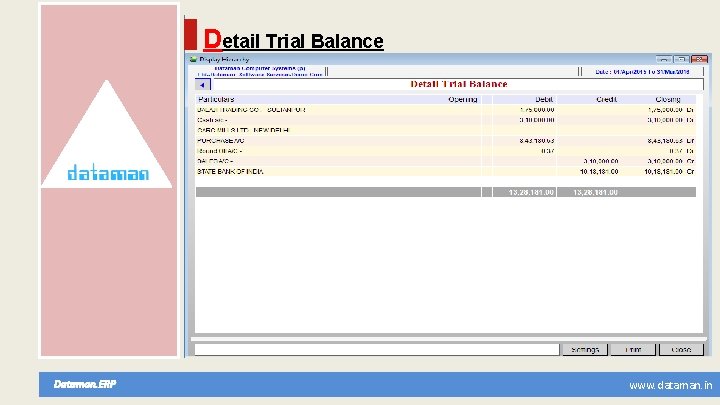Minimize the Display Hierarchy window
The width and height of the screenshot is (720, 405).
pos(664,59)
